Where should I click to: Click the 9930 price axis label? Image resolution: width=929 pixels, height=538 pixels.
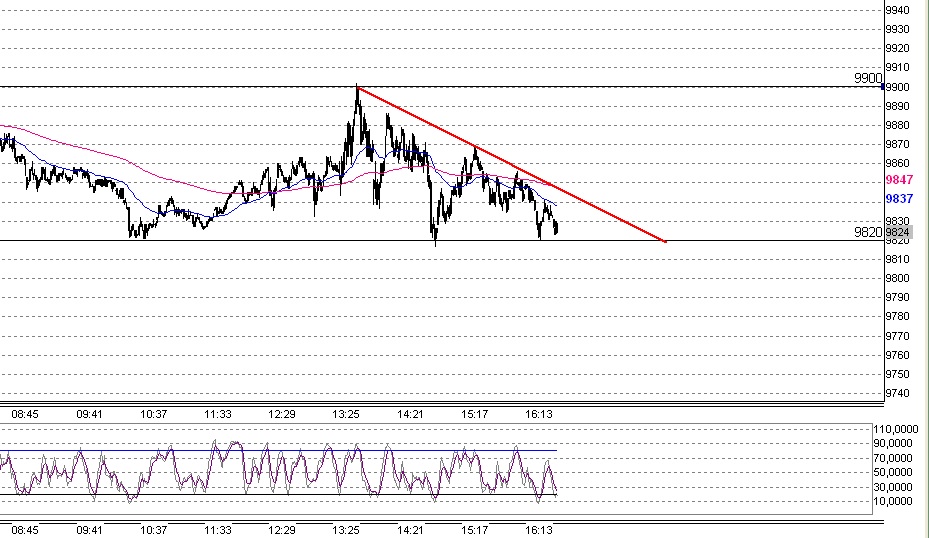tap(897, 29)
